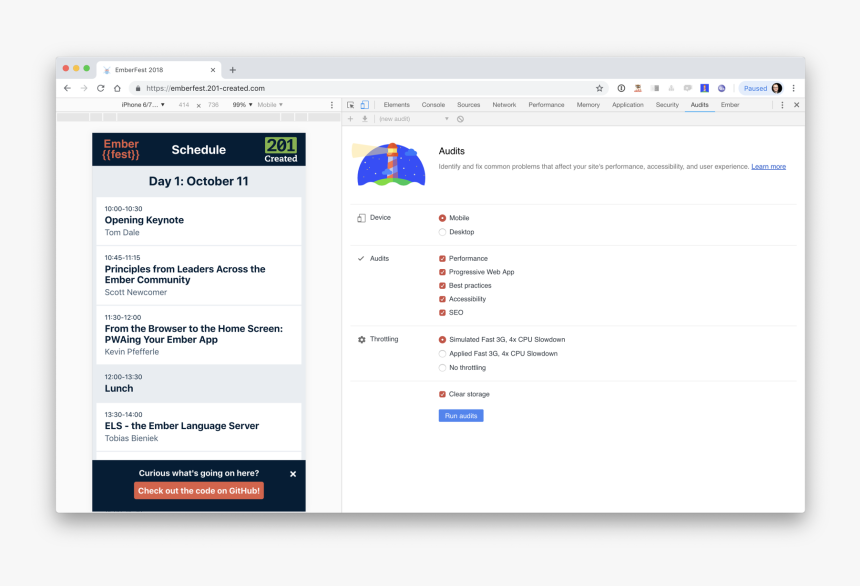Close the EmberFest 2018 tab
860x586 pixels.
tap(213, 70)
